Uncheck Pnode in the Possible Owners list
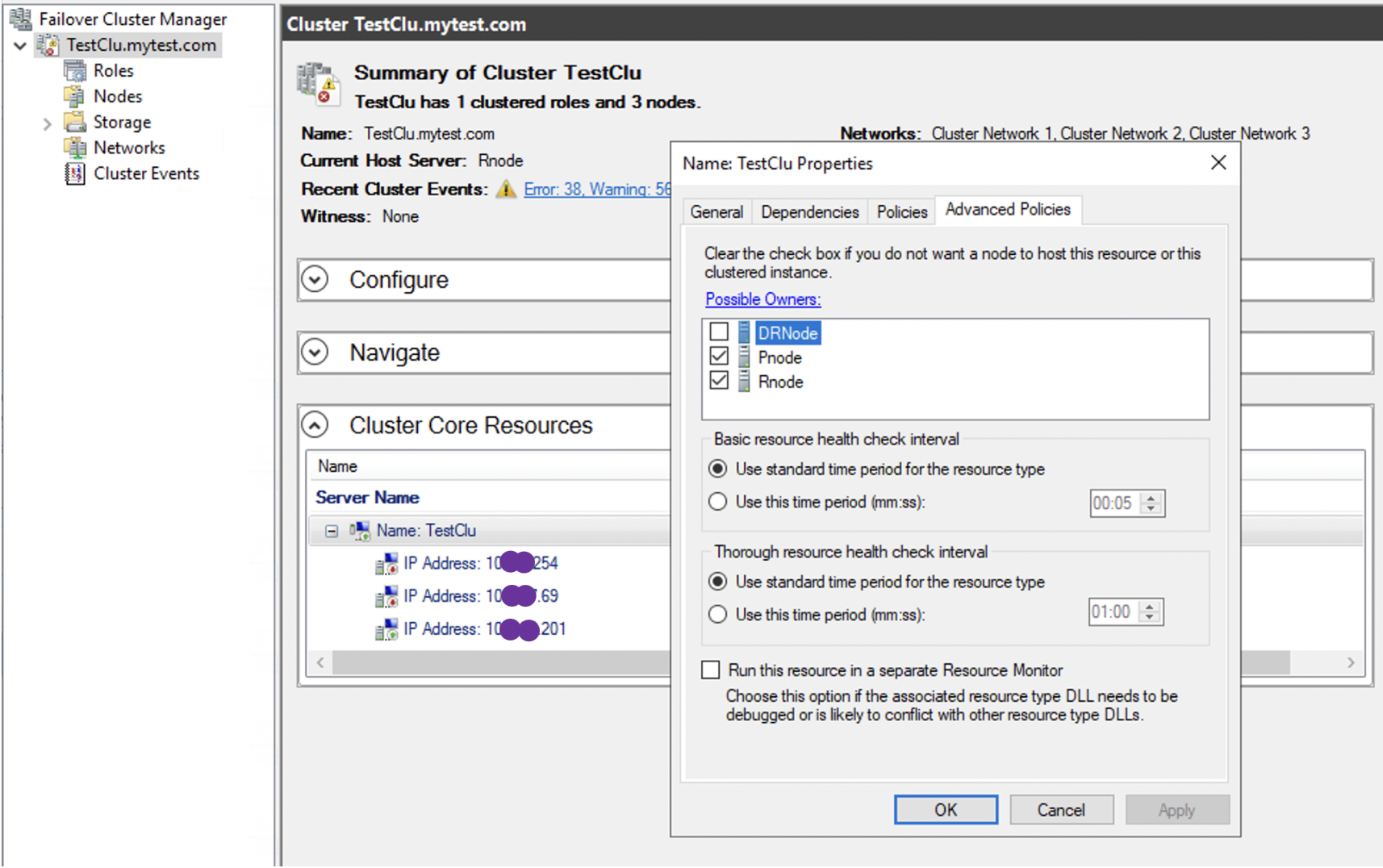This screenshot has height=868, width=1383. pos(720,356)
